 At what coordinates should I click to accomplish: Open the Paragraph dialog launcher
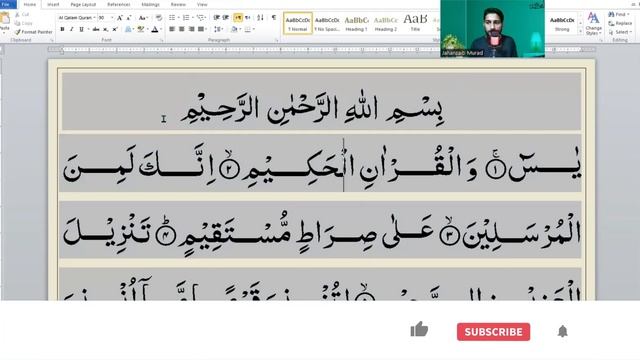pyautogui.click(x=276, y=40)
